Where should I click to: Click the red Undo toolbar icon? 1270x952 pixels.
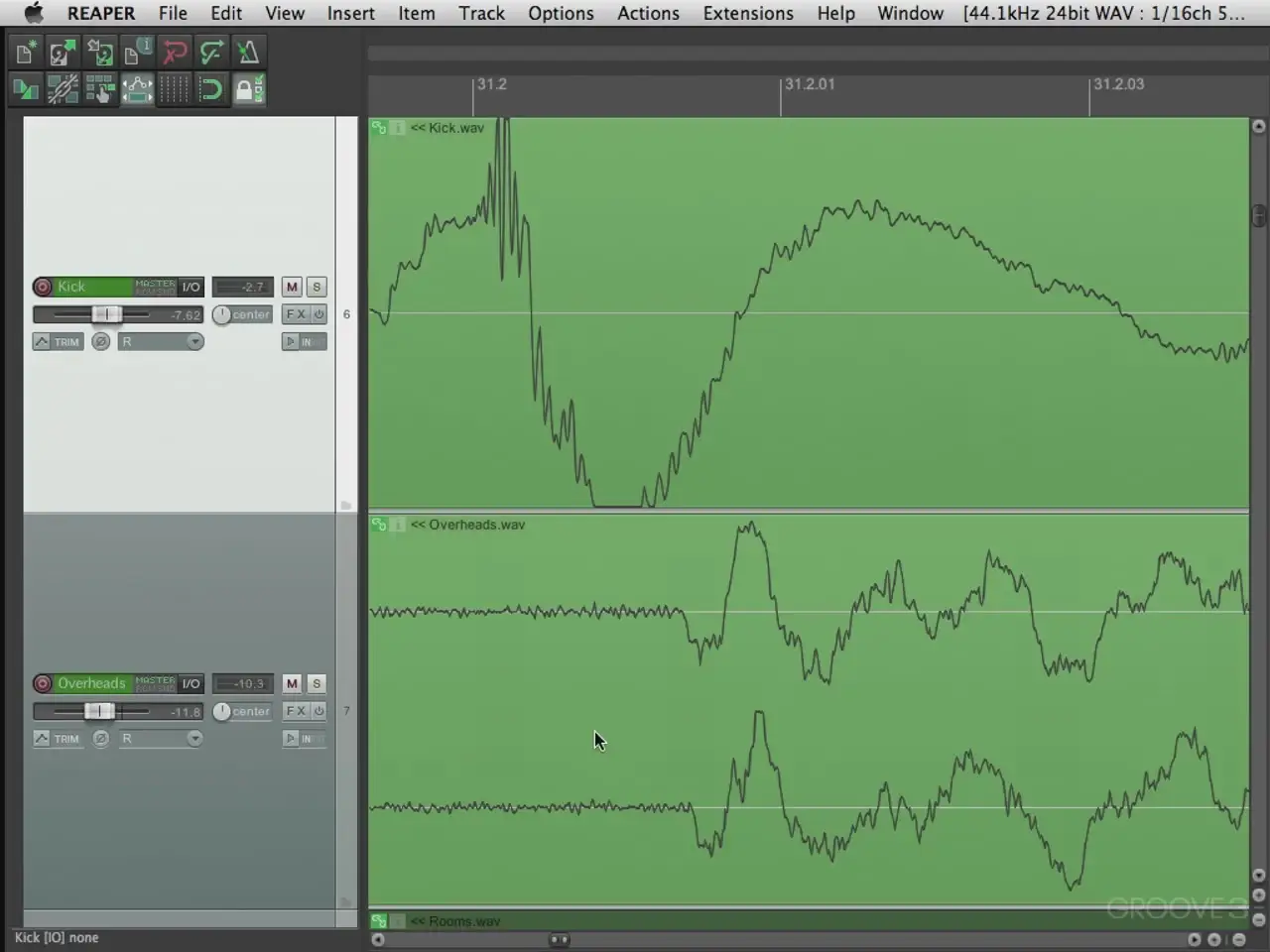tap(175, 53)
